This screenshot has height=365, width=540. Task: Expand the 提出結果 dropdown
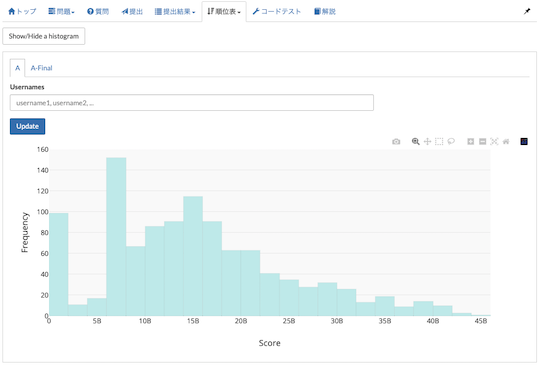coord(175,11)
